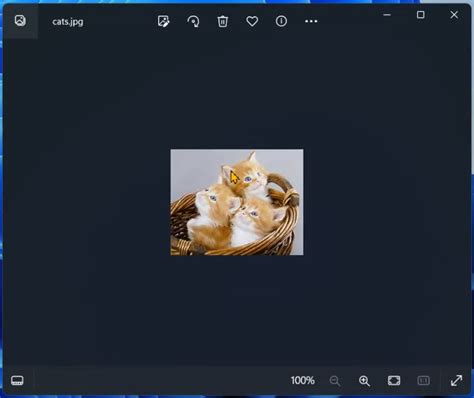Screen dimensions: 474x398
Task: Rotate the picture with the rotate icon
Action: [x=193, y=21]
